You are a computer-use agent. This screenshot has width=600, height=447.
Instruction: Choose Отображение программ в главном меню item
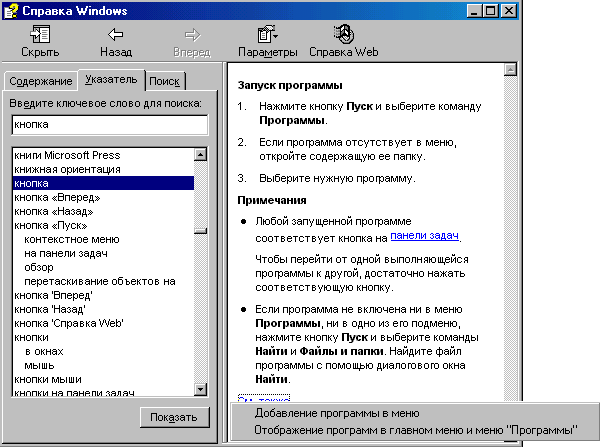(x=415, y=430)
